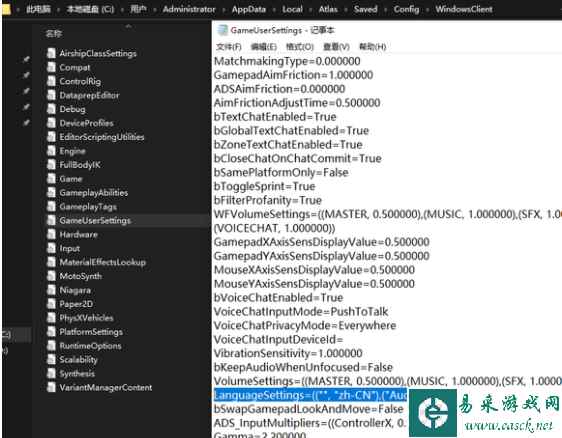Viewport: 562px width, 438px height.
Task: Expand the chevron after AppData in the path
Action: click(x=274, y=10)
